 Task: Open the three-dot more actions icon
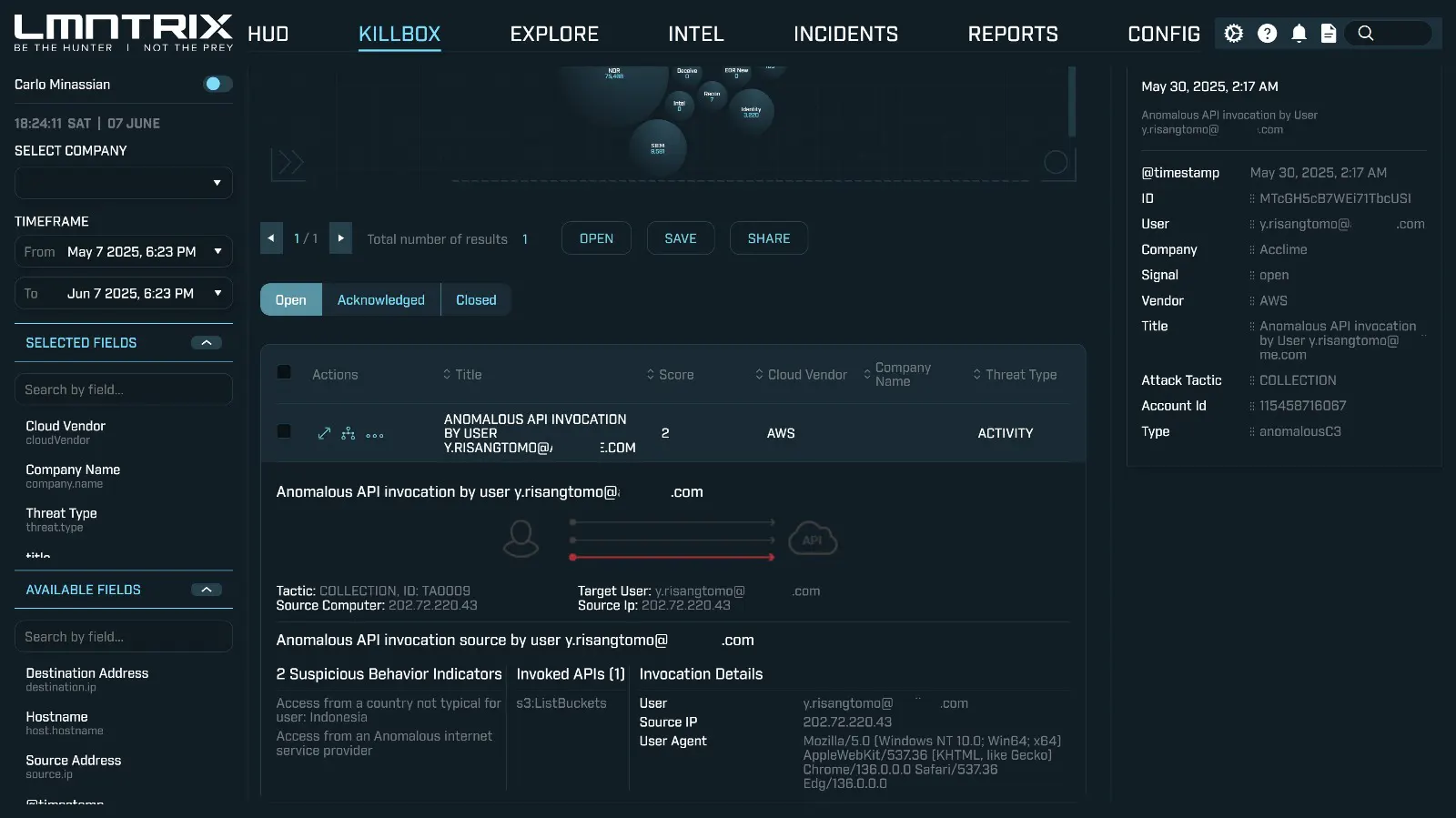[x=375, y=435]
